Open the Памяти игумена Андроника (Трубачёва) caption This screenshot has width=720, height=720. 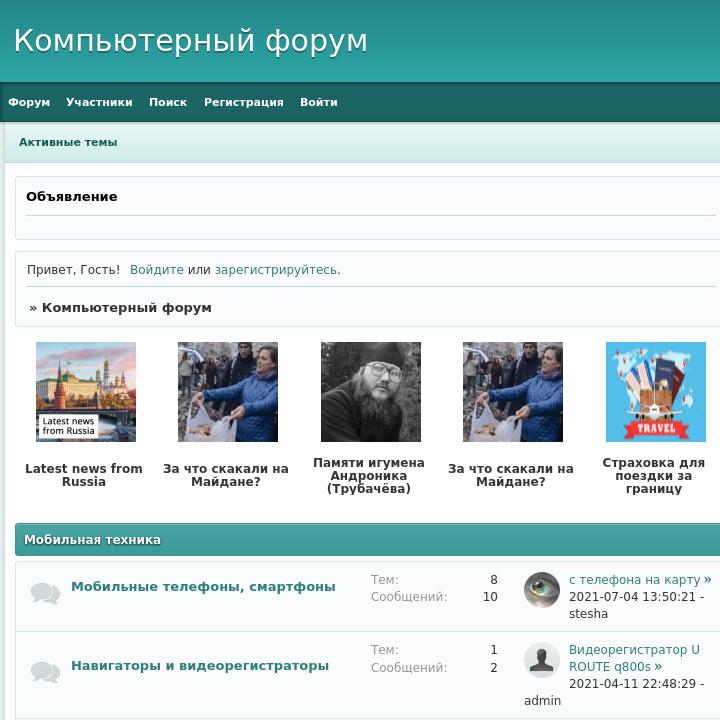[369, 475]
